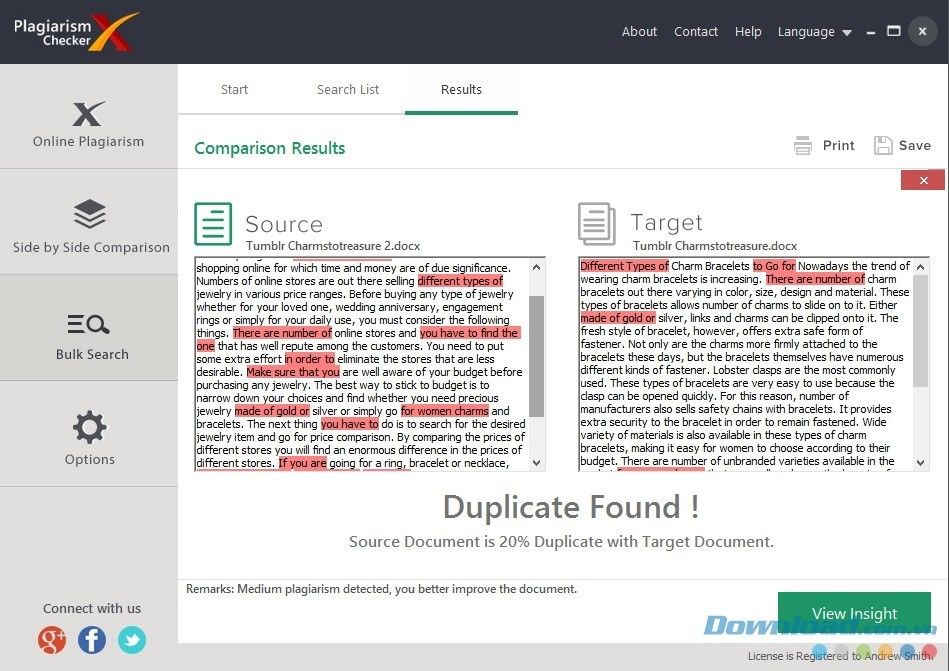Click the license registration text

pos(840,656)
